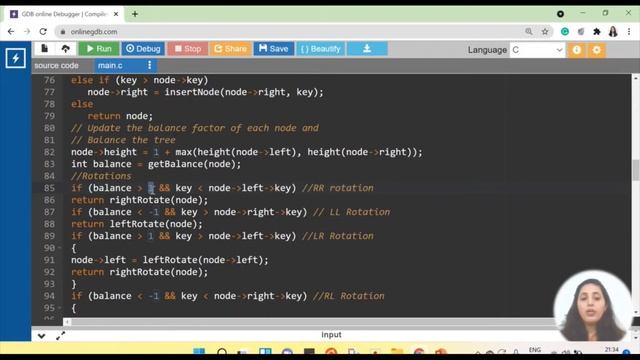Click the editor horizontal scrollbar

(x=313, y=322)
